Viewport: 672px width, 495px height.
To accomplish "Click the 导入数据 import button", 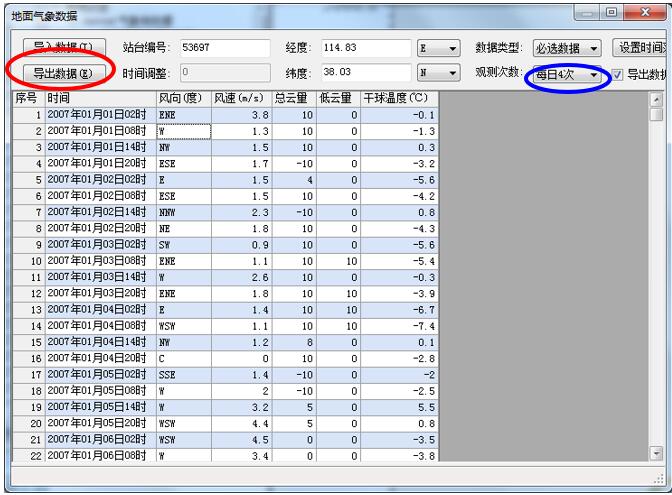I will tap(63, 47).
